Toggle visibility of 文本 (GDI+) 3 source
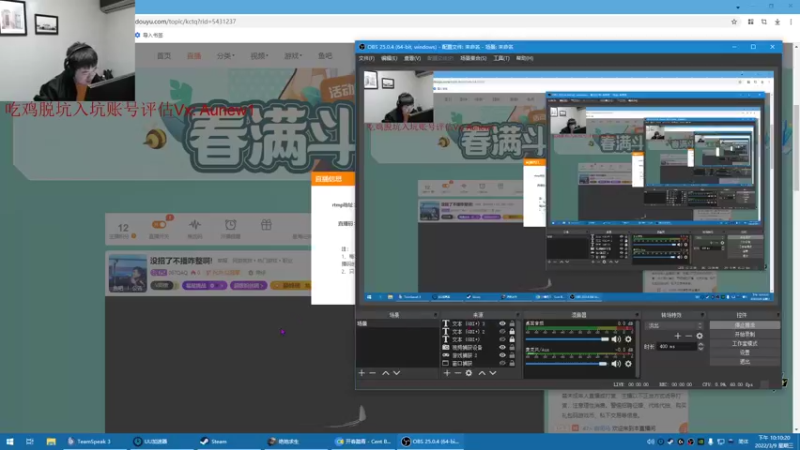The height and width of the screenshot is (450, 800). click(x=503, y=323)
